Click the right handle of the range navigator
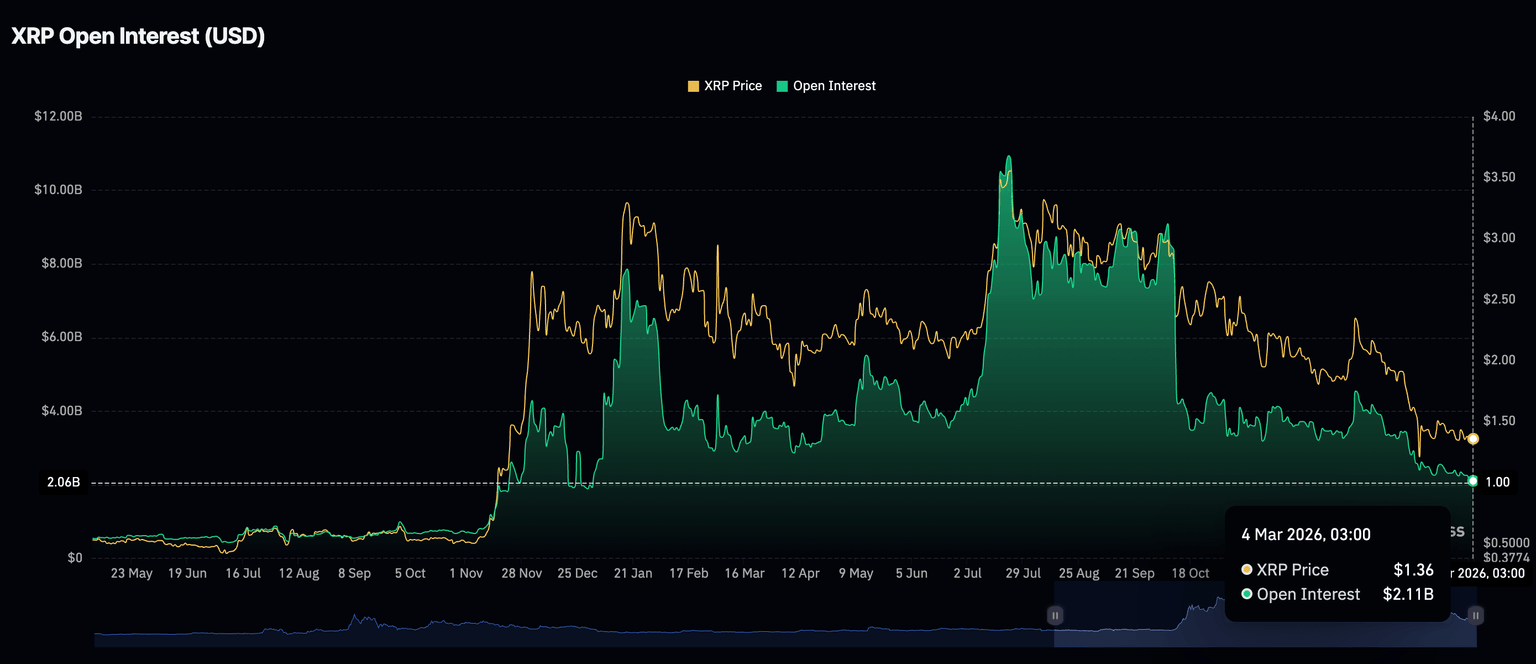Viewport: 1536px width, 664px height. tap(1476, 614)
